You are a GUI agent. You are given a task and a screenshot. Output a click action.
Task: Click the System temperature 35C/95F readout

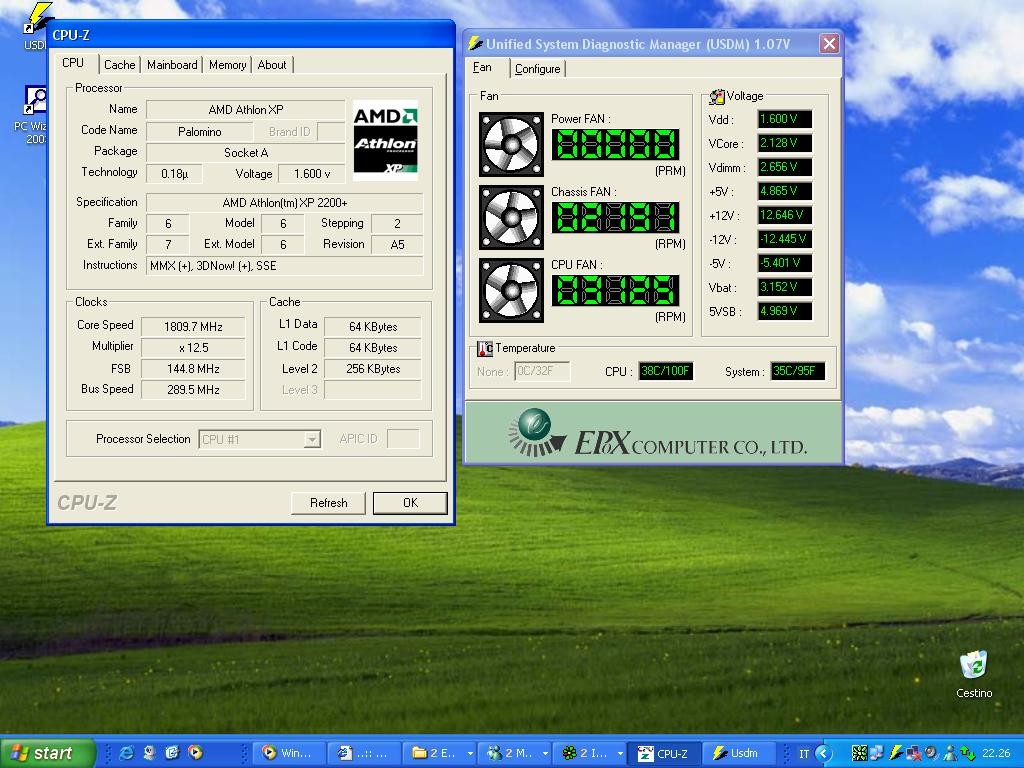(x=797, y=371)
